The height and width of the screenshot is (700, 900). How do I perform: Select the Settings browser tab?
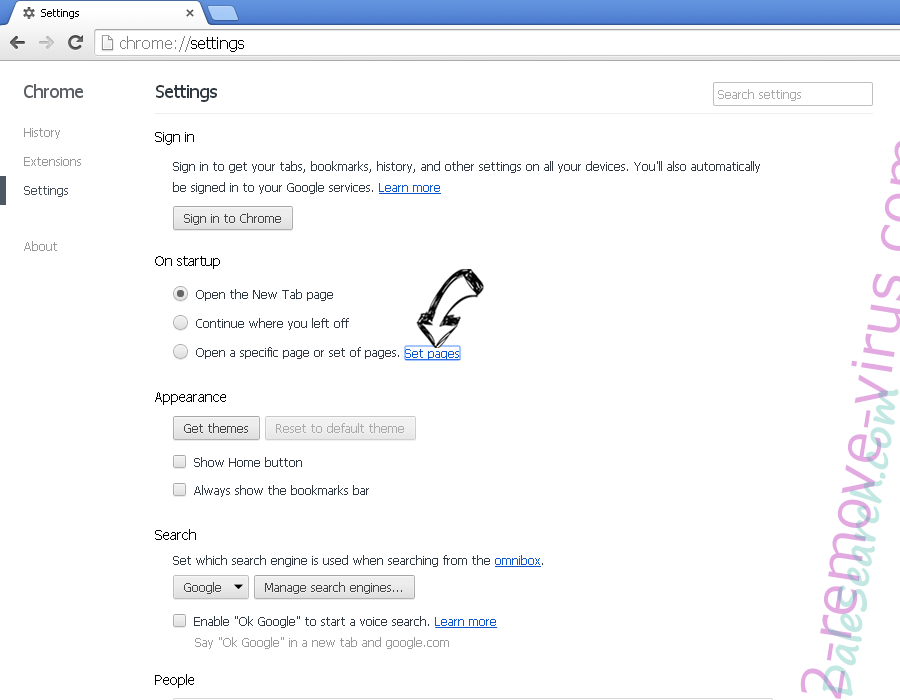[106, 13]
